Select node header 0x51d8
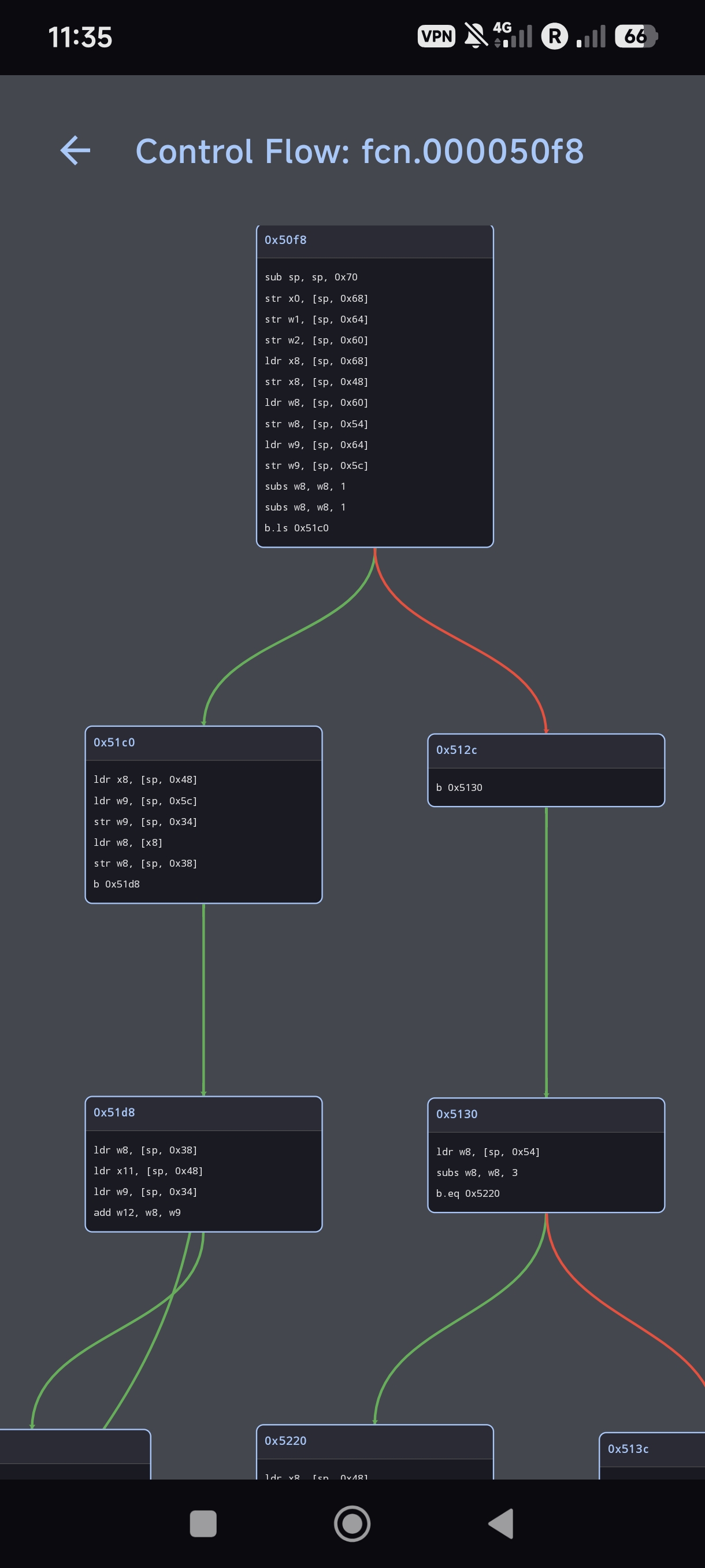 click(x=203, y=1113)
